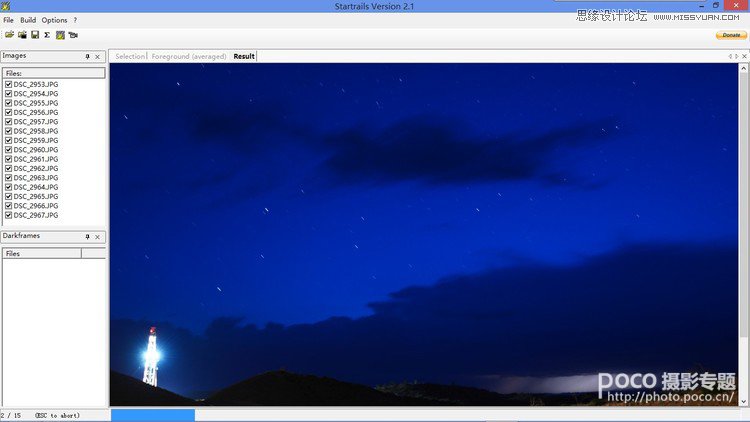
Task: Click the Open Darkframes toolbar icon
Action: (22, 35)
